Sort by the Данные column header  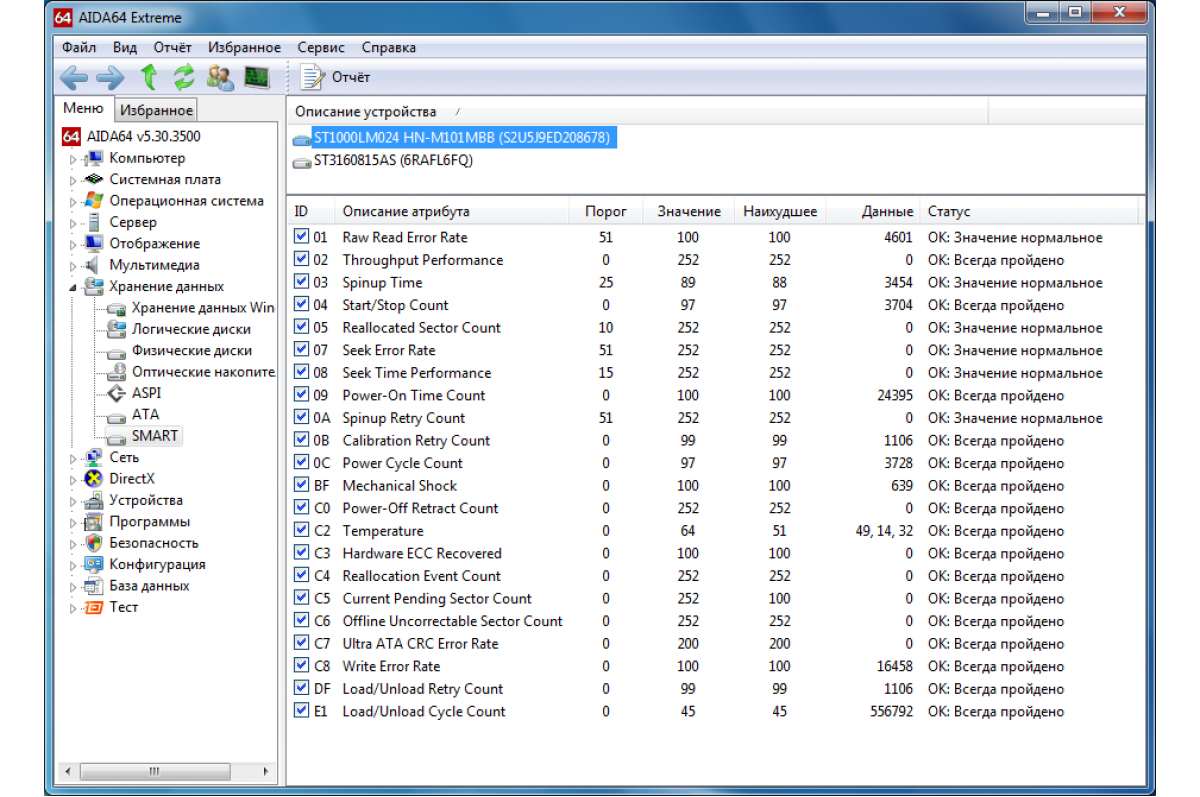(873, 212)
